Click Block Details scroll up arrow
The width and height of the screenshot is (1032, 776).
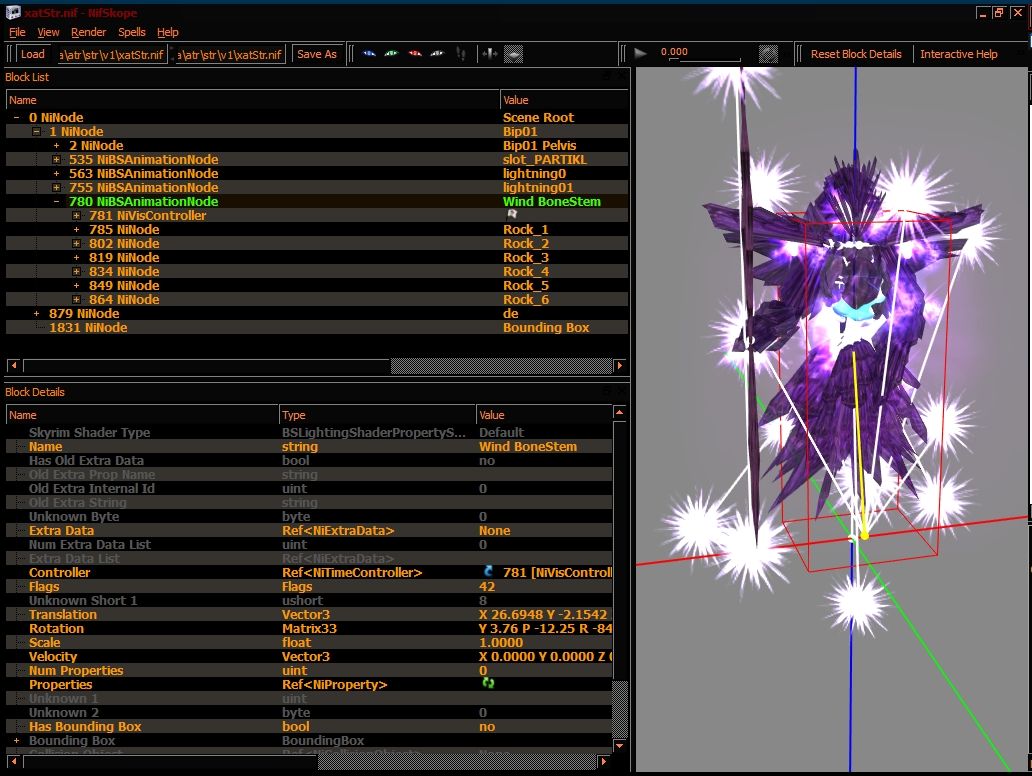coord(619,412)
